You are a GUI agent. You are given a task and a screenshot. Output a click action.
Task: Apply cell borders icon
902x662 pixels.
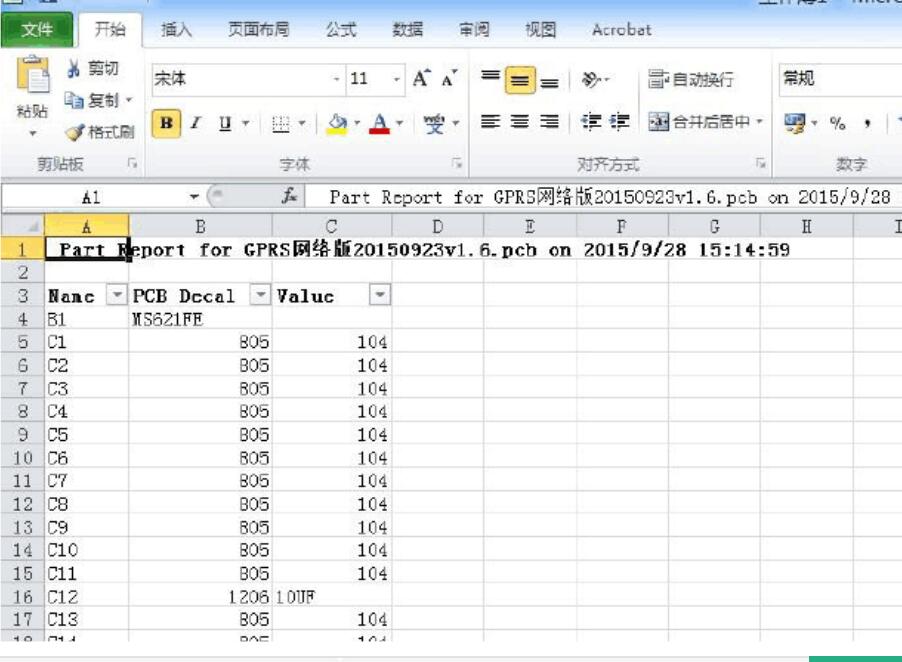pyautogui.click(x=281, y=123)
